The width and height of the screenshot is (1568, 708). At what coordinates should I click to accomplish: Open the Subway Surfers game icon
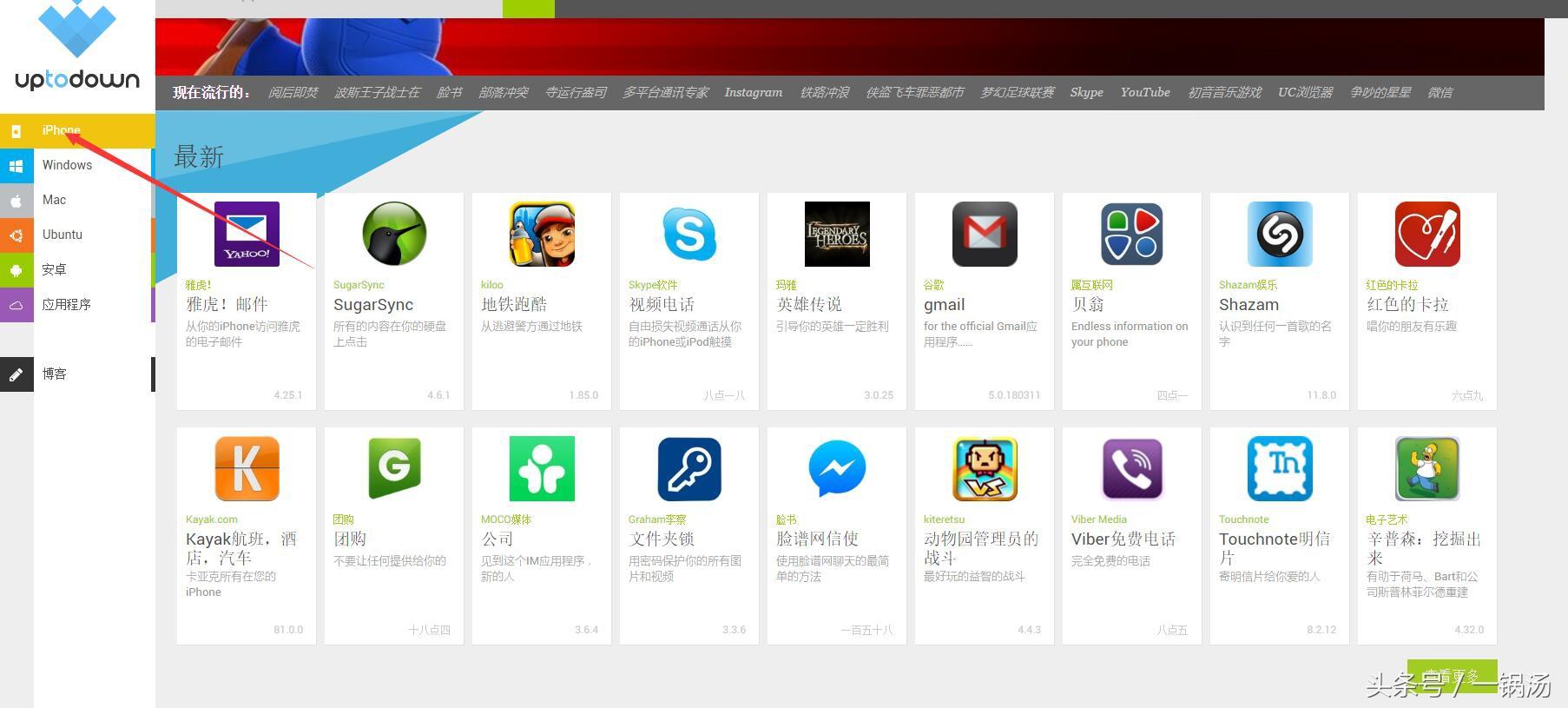pos(542,234)
